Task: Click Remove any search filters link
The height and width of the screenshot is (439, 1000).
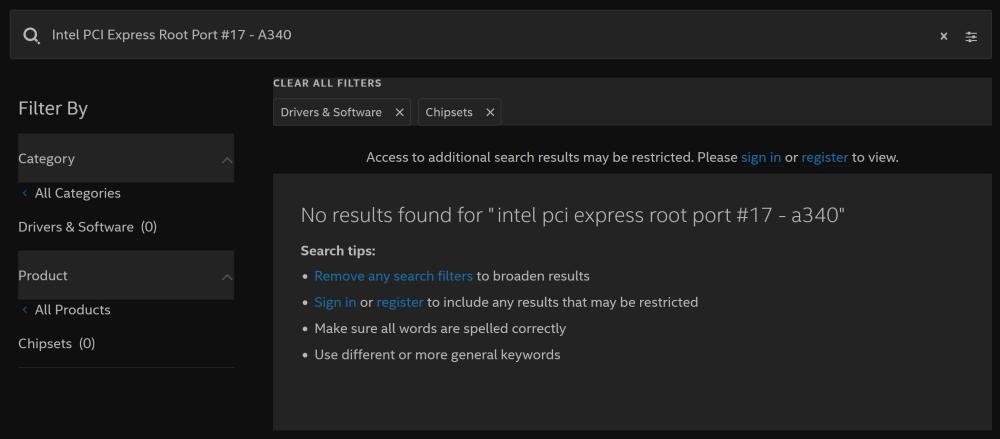Action: 393,276
